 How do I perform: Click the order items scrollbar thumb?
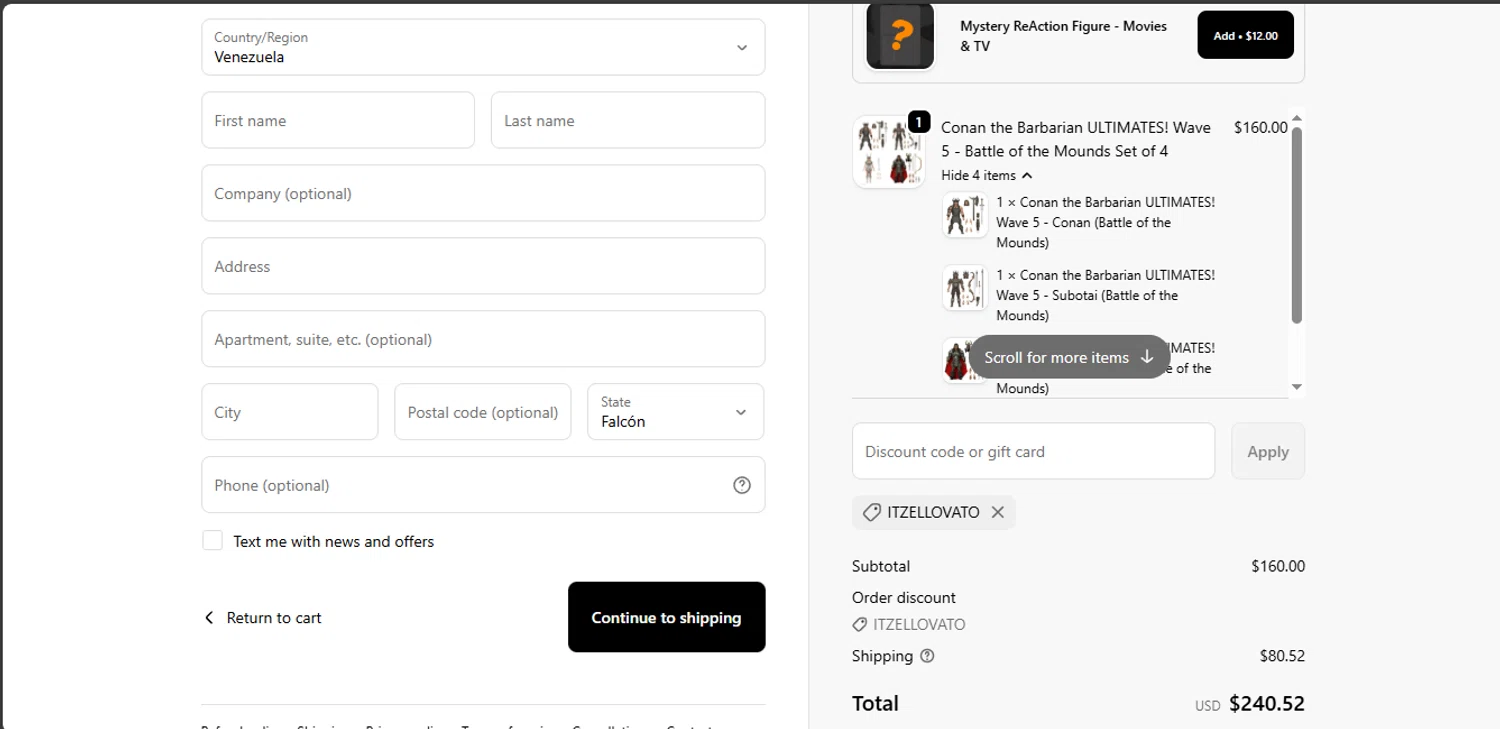pyautogui.click(x=1296, y=225)
